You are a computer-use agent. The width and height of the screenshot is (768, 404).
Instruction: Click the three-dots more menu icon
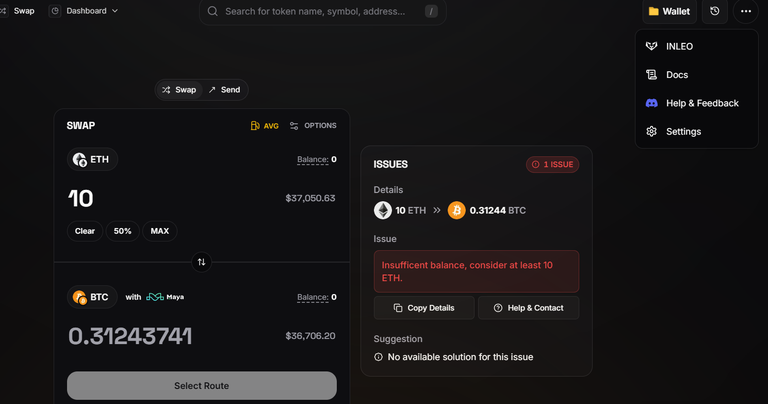(745, 11)
